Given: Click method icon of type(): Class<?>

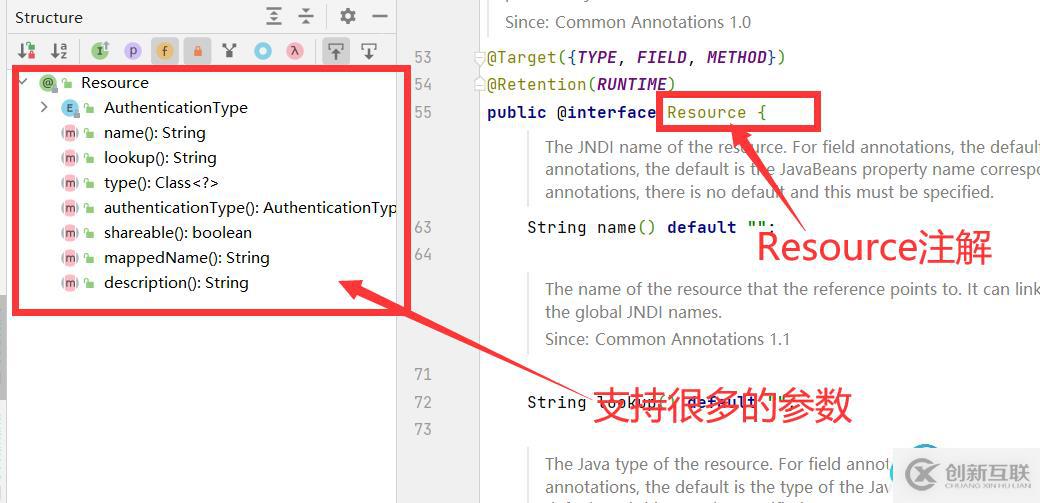Looking at the screenshot, I should point(70,183).
